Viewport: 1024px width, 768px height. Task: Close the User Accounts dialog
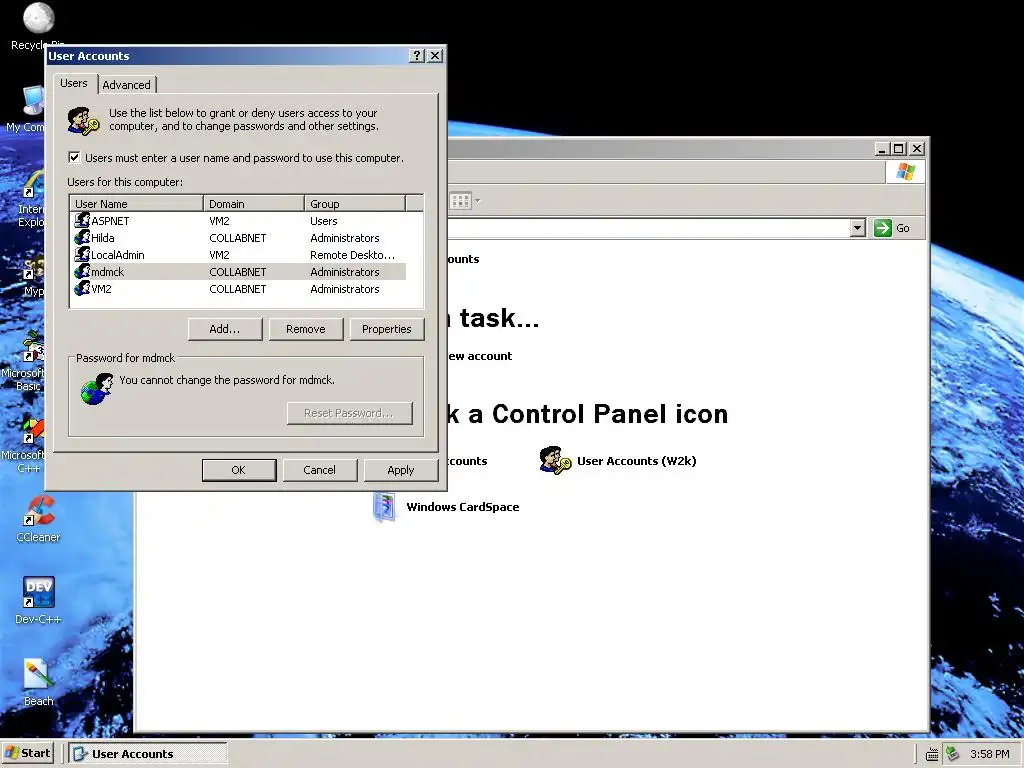pos(435,56)
